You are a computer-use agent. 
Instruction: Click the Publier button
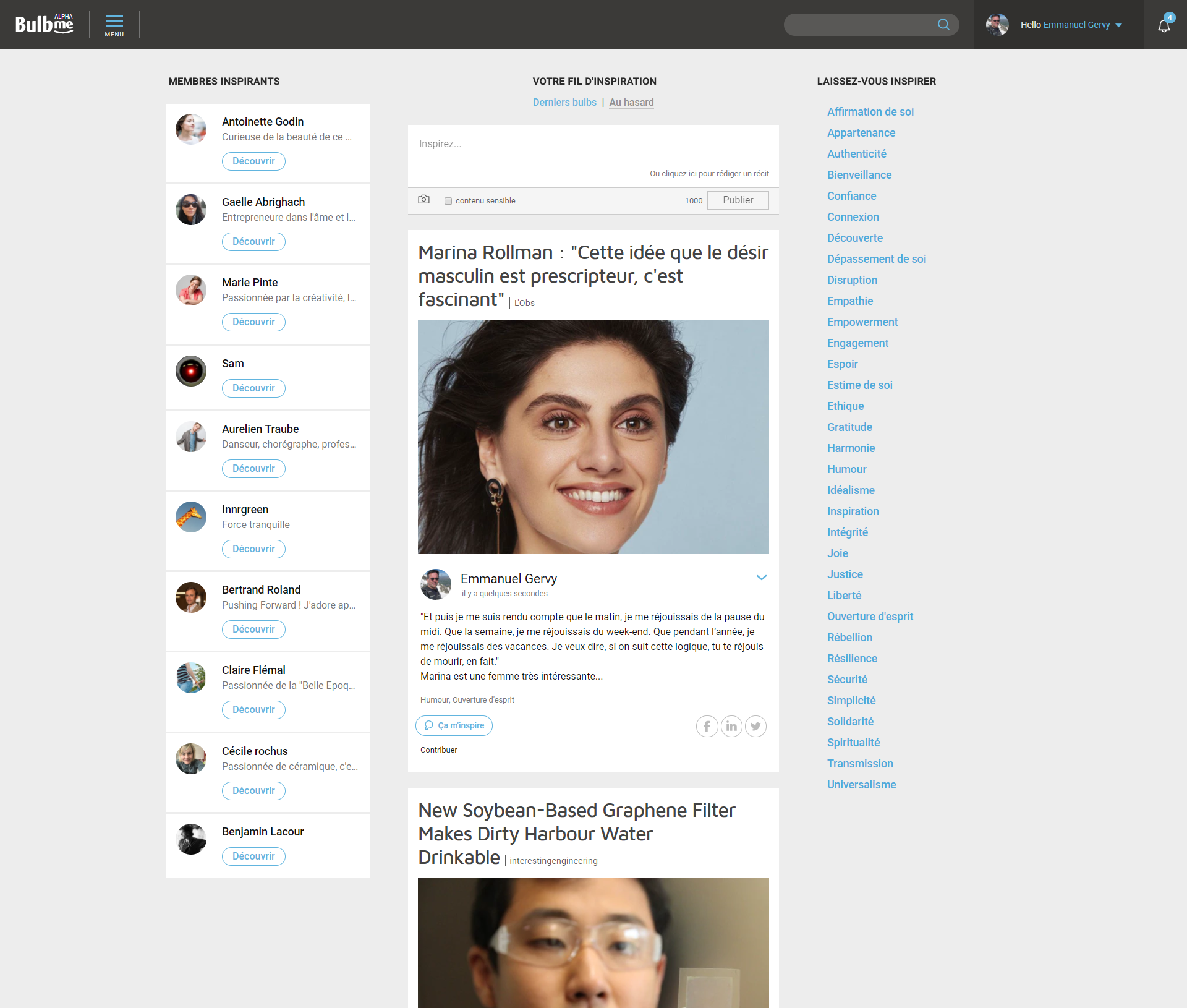pos(738,200)
